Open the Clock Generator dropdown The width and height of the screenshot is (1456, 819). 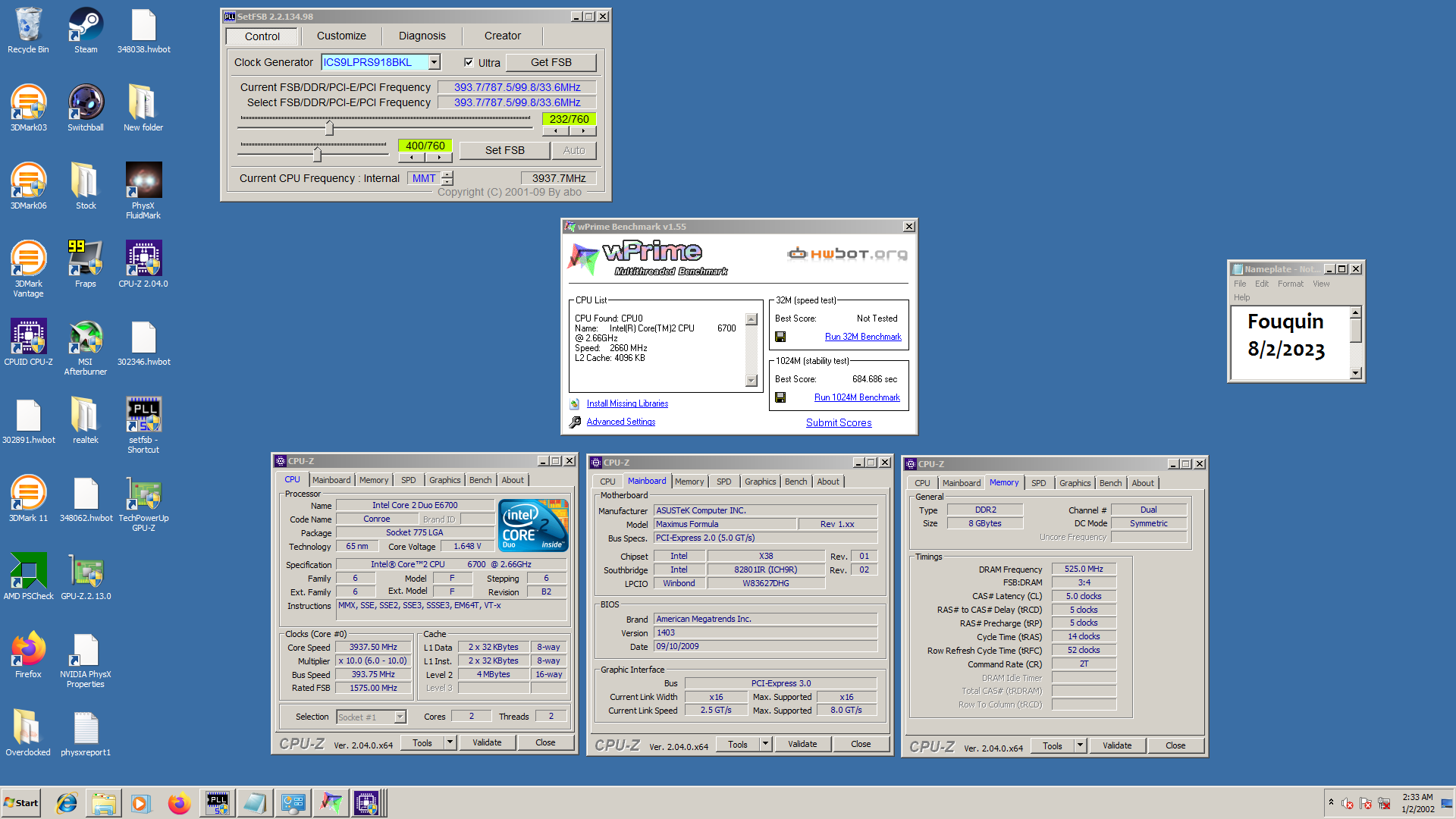coord(435,62)
